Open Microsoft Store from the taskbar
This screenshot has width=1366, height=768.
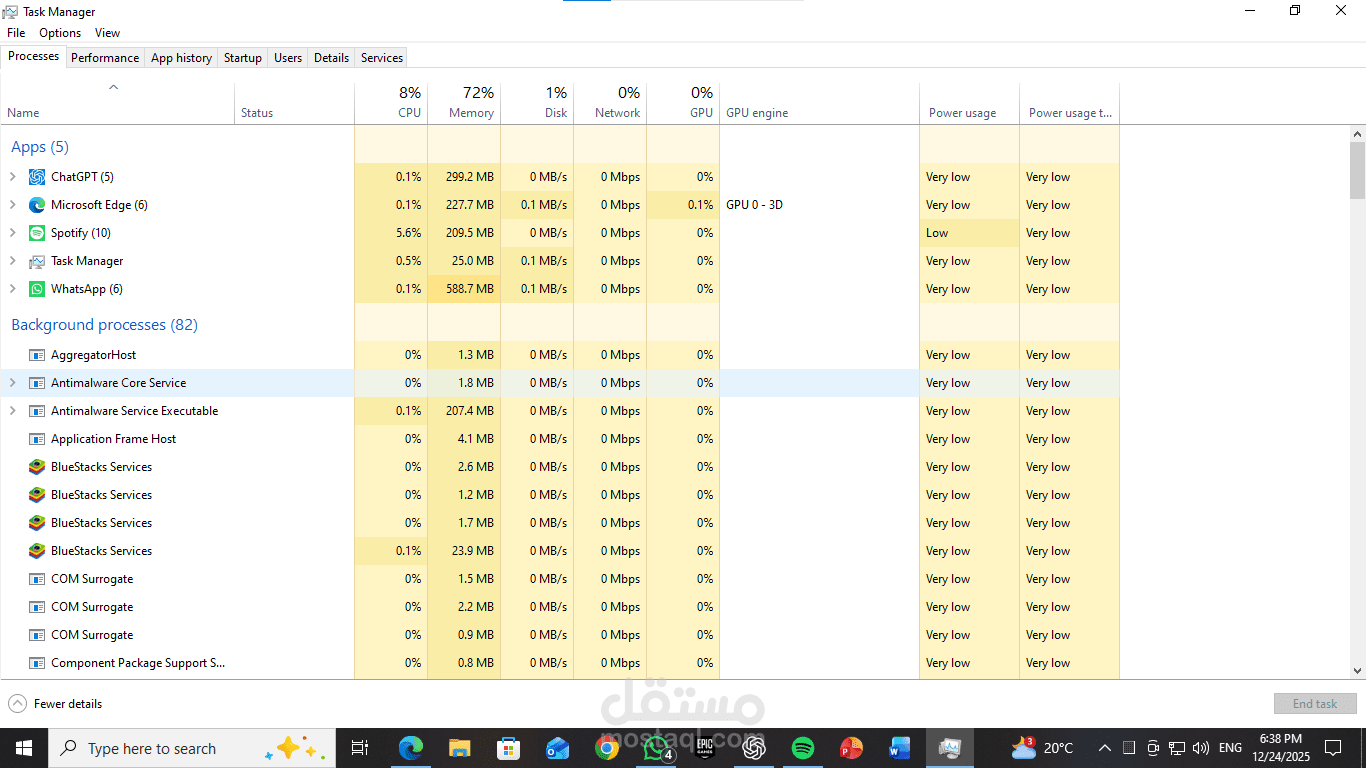pyautogui.click(x=509, y=748)
